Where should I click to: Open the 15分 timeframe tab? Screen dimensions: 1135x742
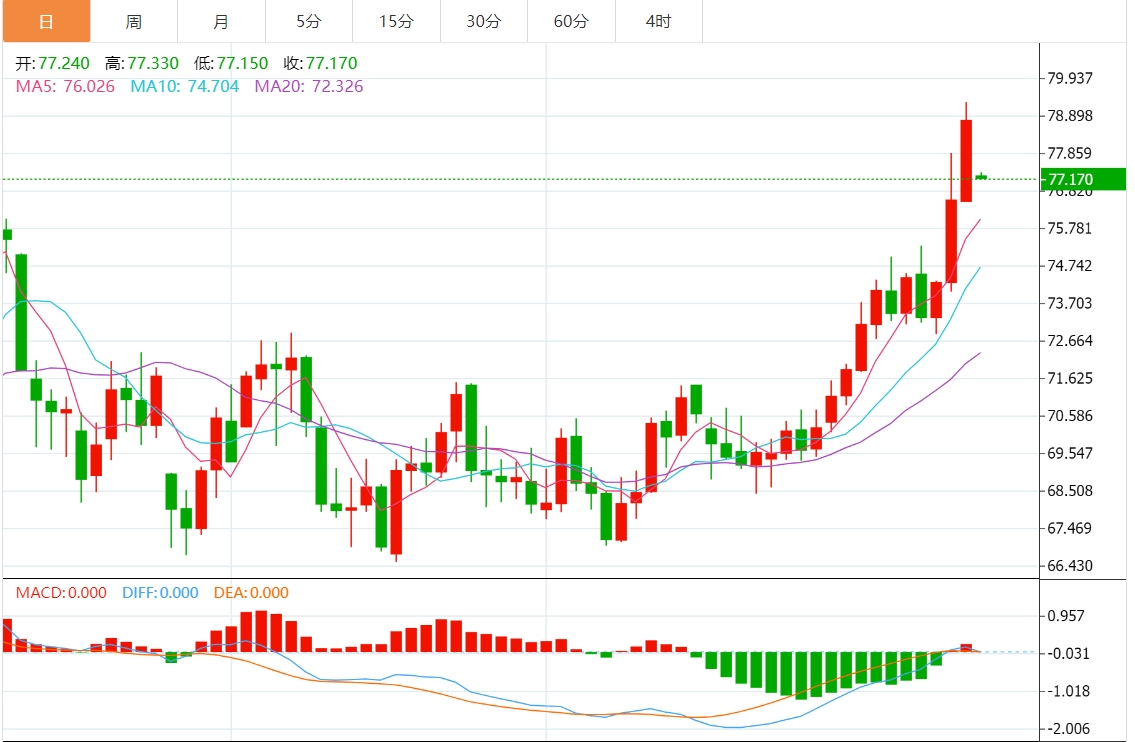point(397,22)
